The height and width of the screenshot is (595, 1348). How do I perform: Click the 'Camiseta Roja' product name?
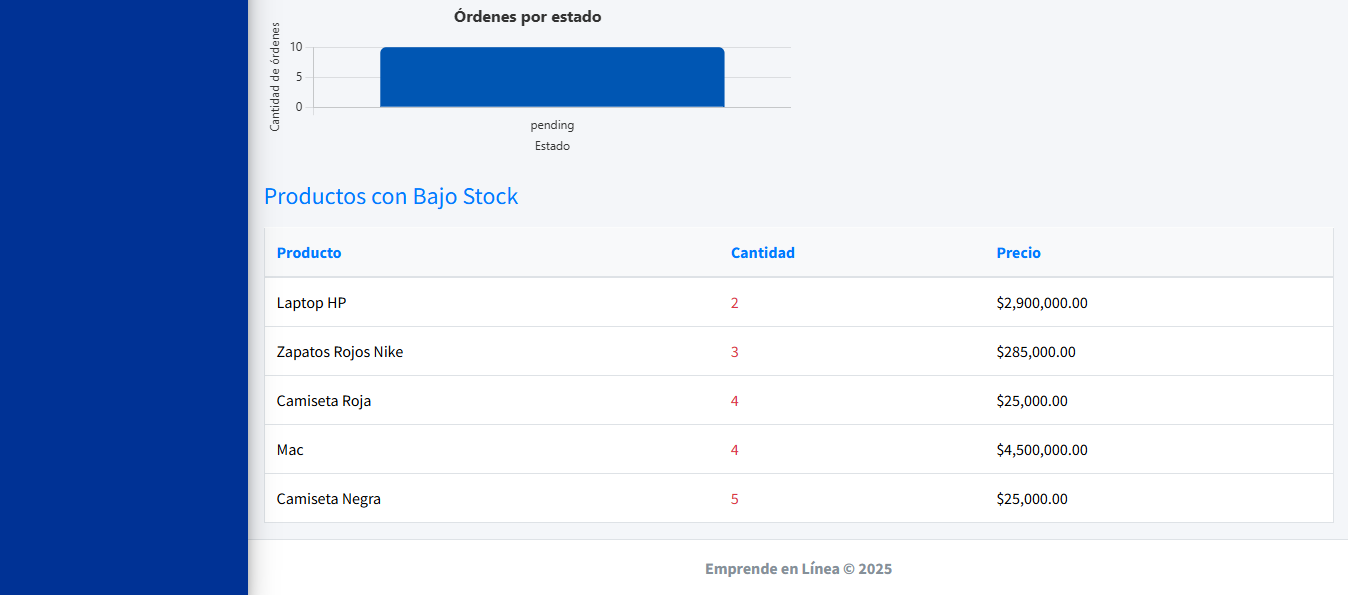(x=324, y=401)
